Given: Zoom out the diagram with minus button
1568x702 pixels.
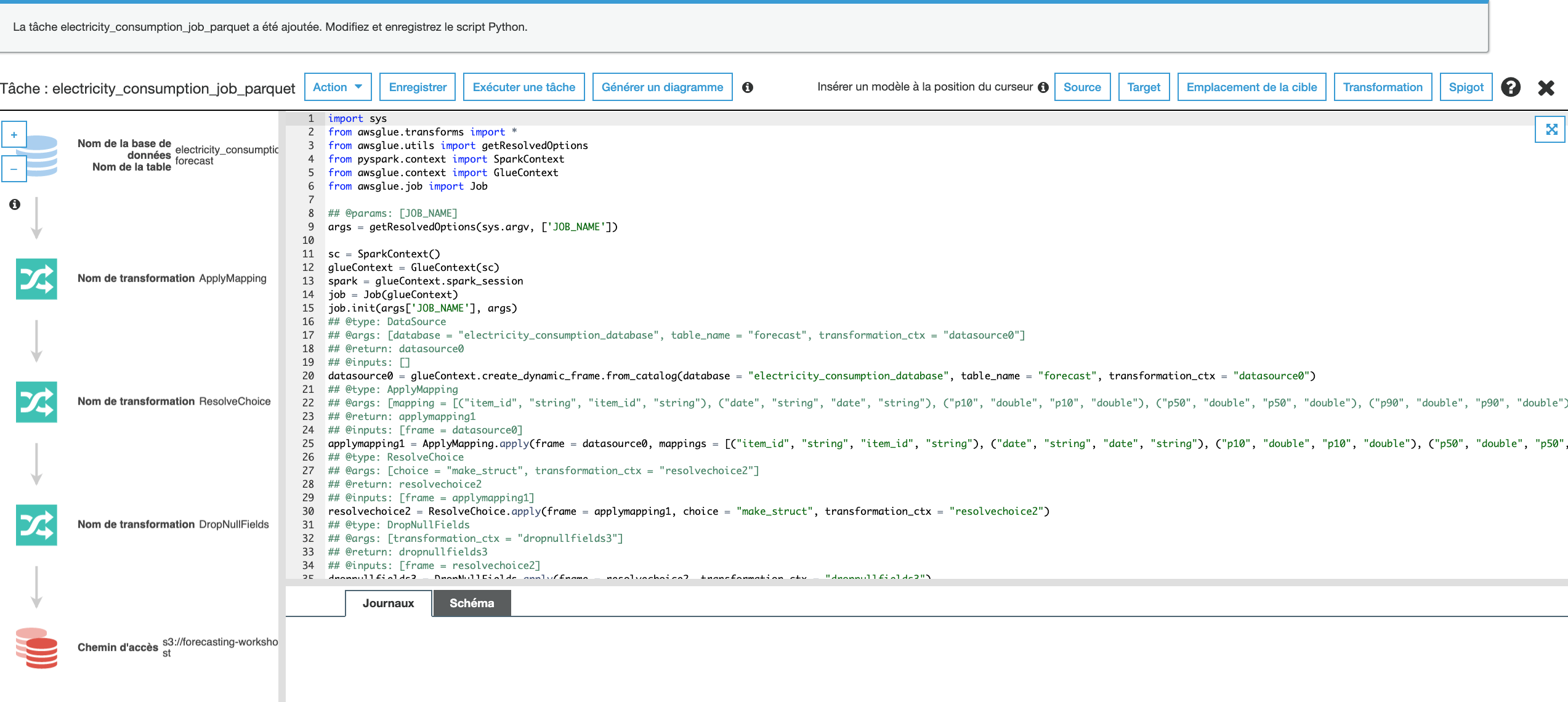Looking at the screenshot, I should 14,169.
